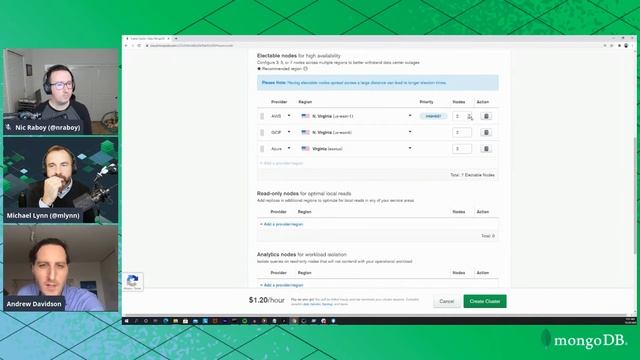Open the browser profile avatar

626,46
